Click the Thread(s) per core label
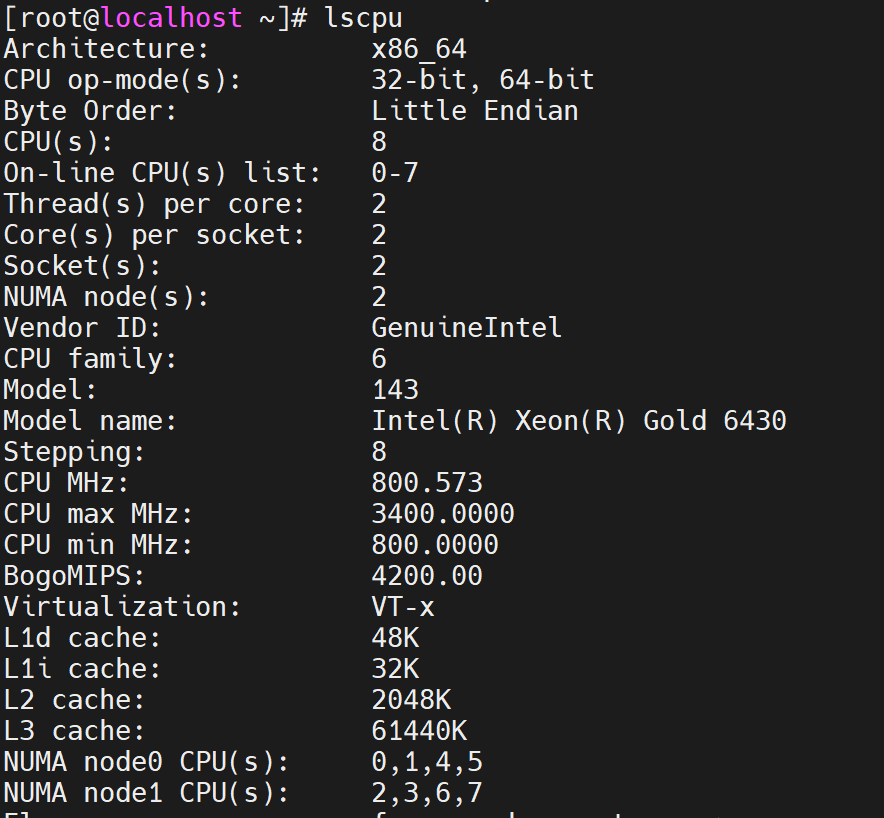The height and width of the screenshot is (818, 884). click(x=154, y=204)
